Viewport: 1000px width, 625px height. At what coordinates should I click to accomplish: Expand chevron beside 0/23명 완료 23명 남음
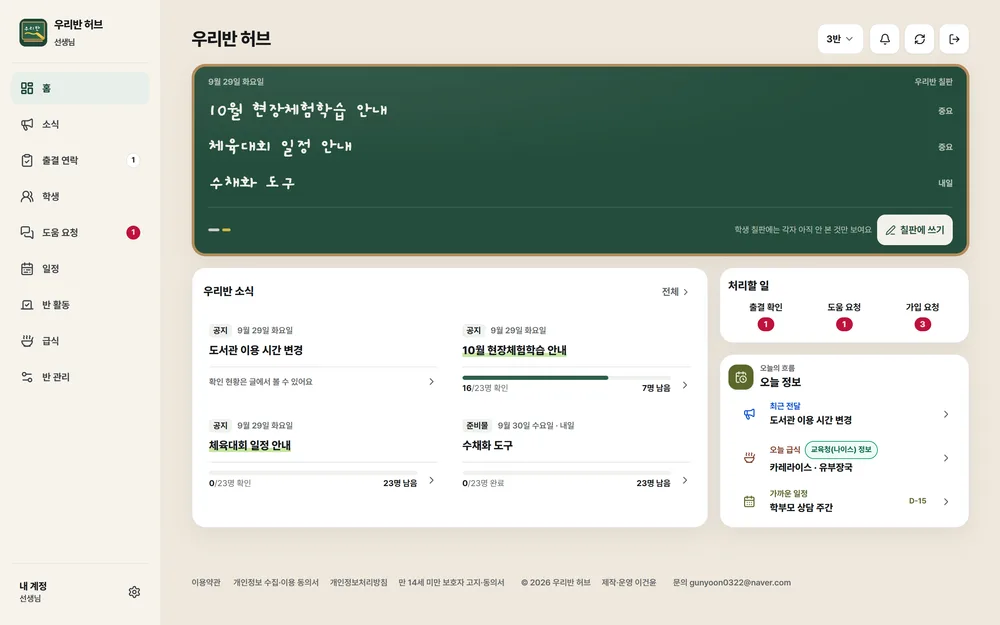684,480
